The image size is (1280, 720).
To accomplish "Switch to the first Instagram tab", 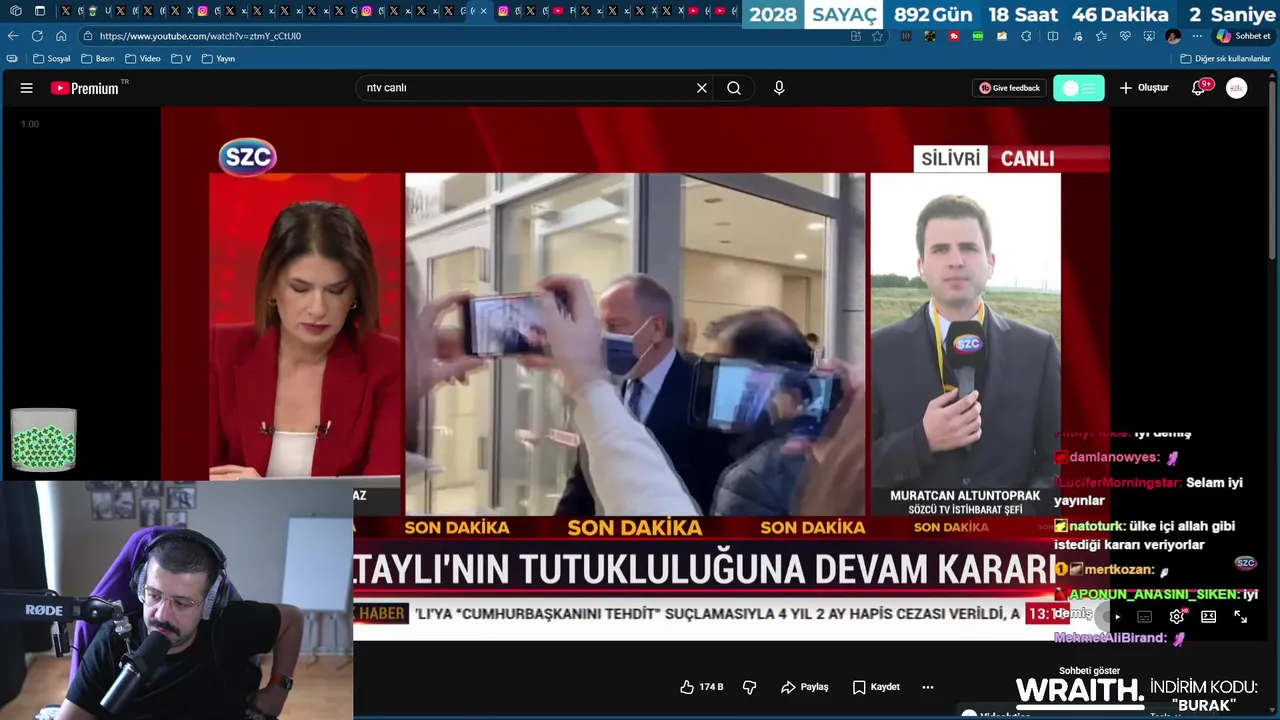I will pyautogui.click(x=203, y=11).
